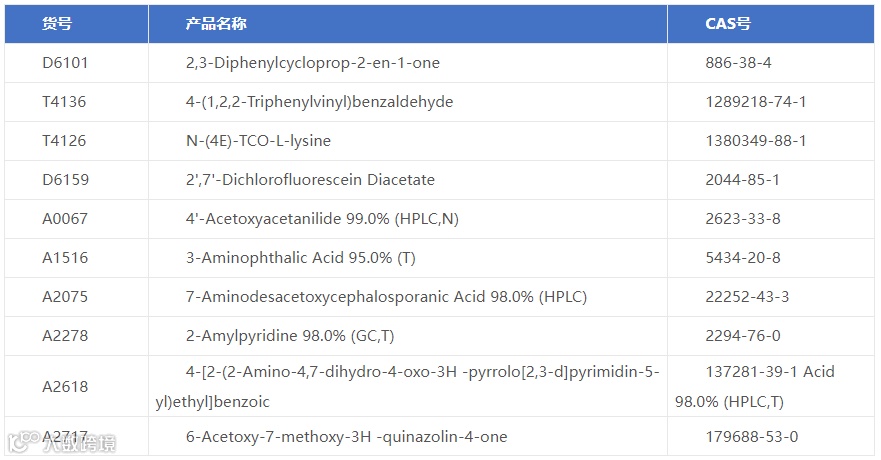Click the 货号 column header

coord(56,24)
